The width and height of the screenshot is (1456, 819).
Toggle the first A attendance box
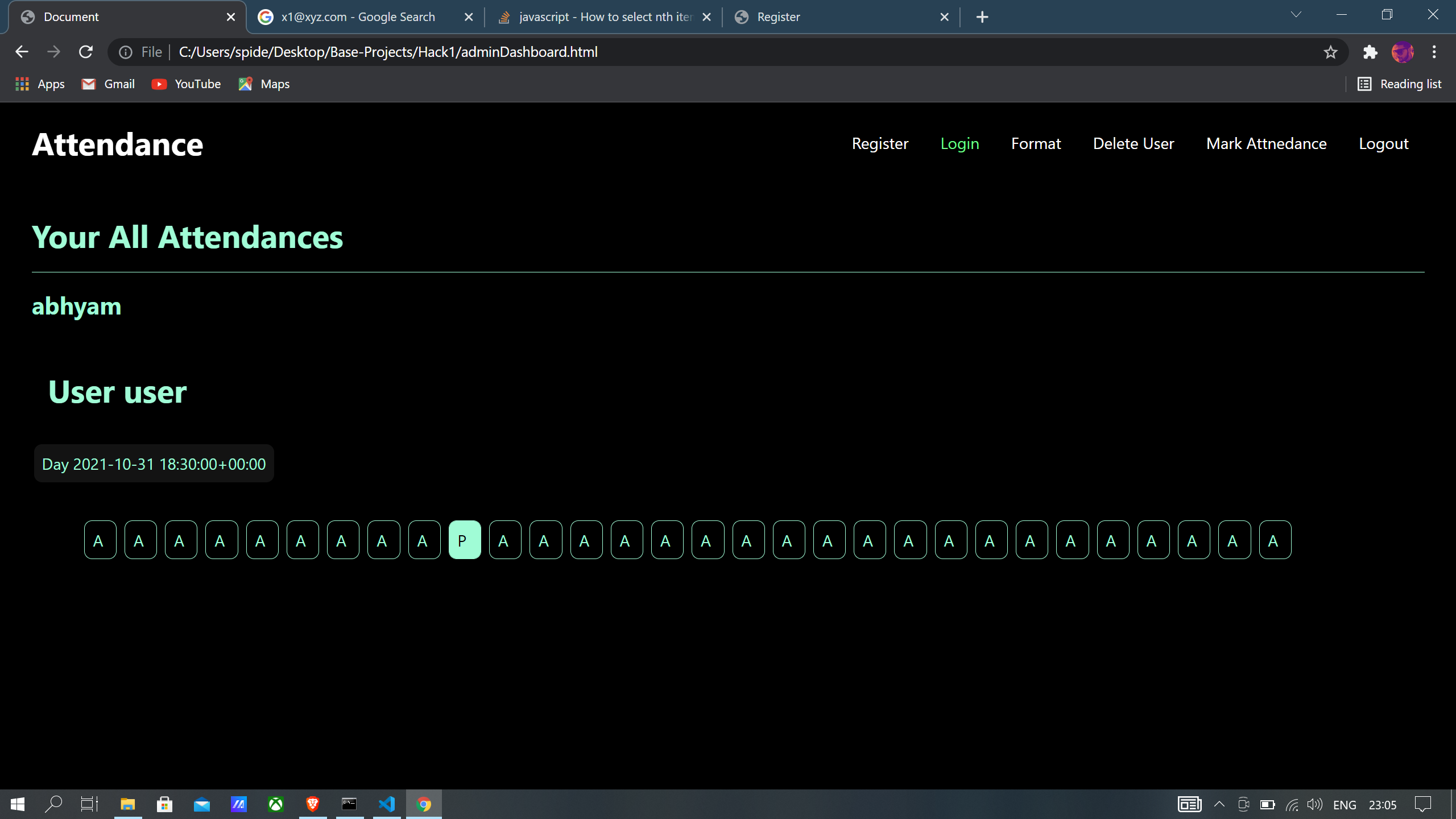100,540
